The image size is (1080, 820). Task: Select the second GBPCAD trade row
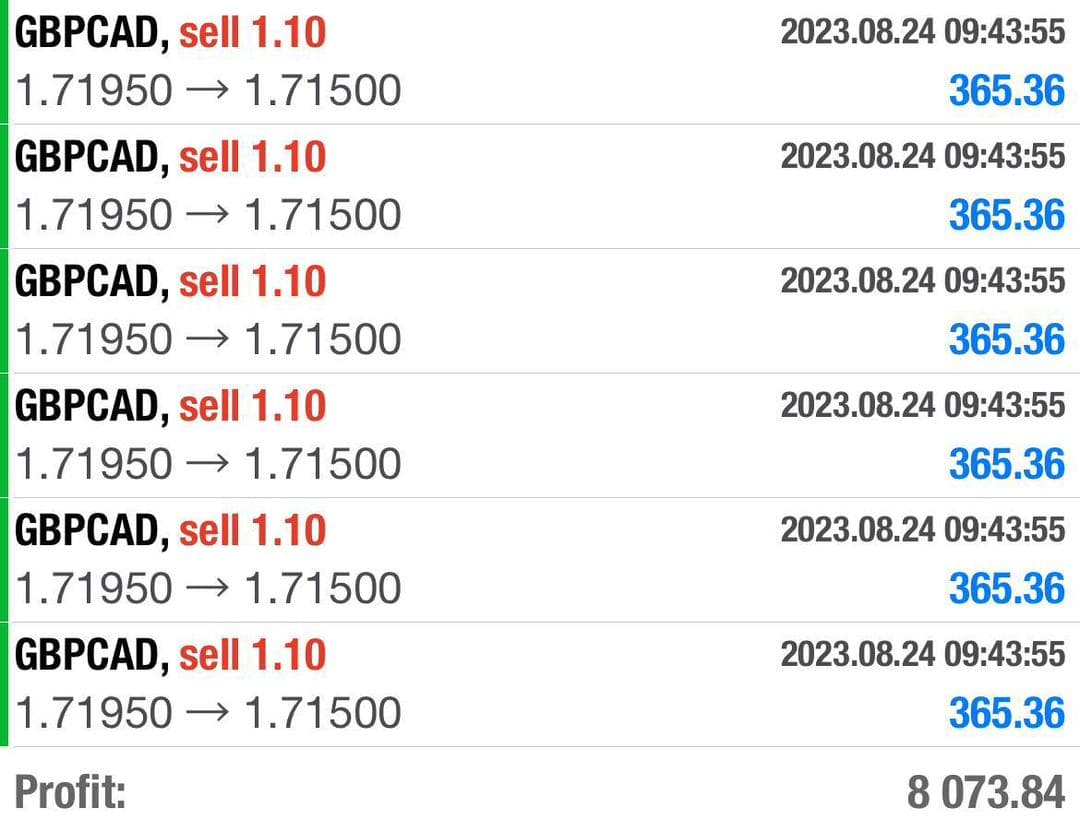[540, 187]
